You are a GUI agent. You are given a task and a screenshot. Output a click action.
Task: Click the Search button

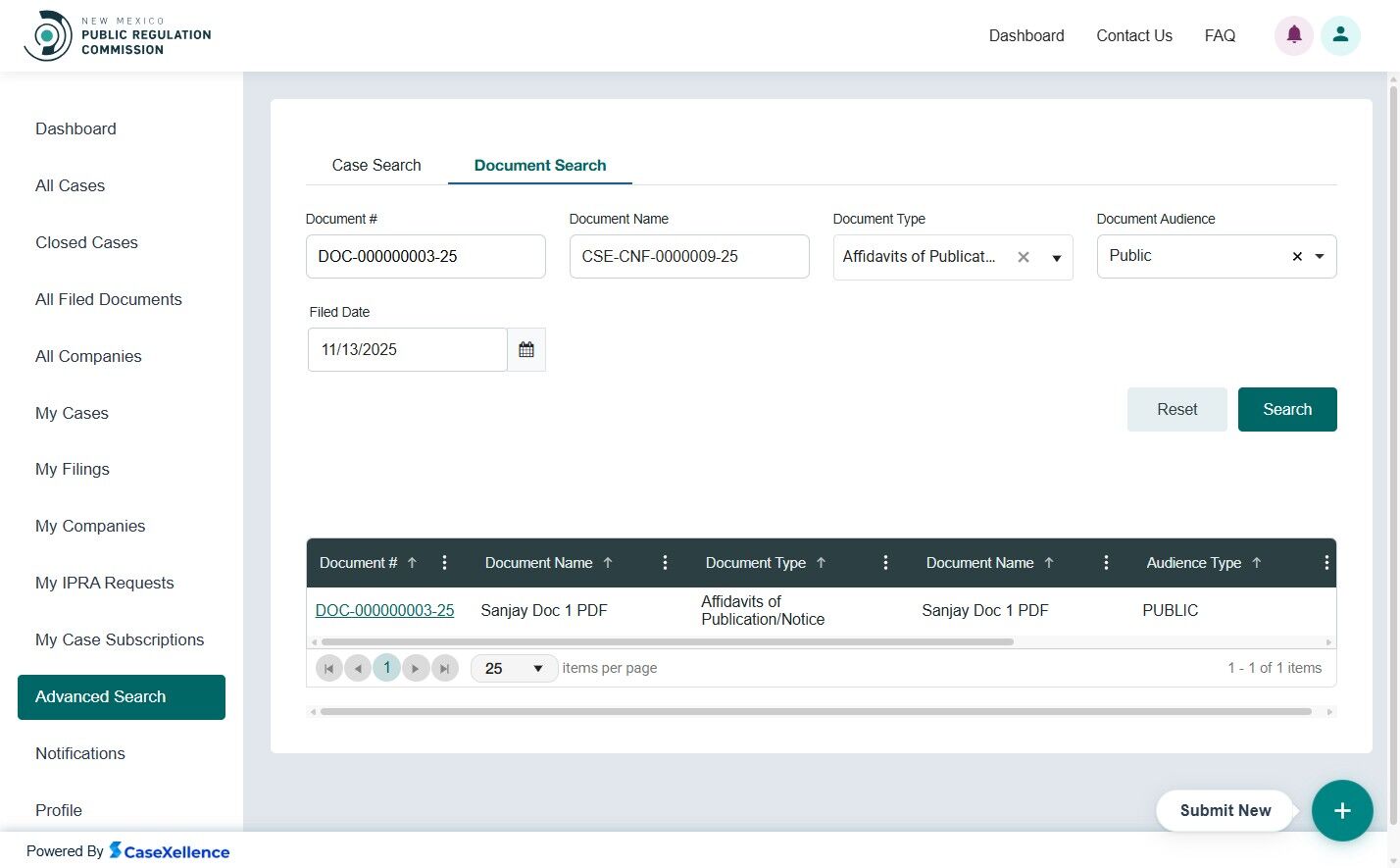tap(1287, 409)
